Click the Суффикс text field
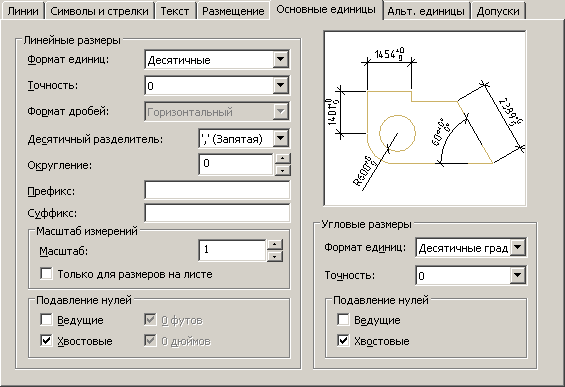565x387 pixels. point(217,213)
